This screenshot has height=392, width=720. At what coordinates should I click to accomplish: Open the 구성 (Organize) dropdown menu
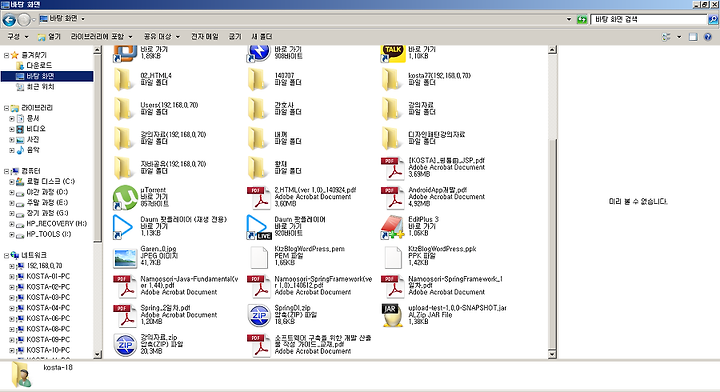click(x=18, y=37)
